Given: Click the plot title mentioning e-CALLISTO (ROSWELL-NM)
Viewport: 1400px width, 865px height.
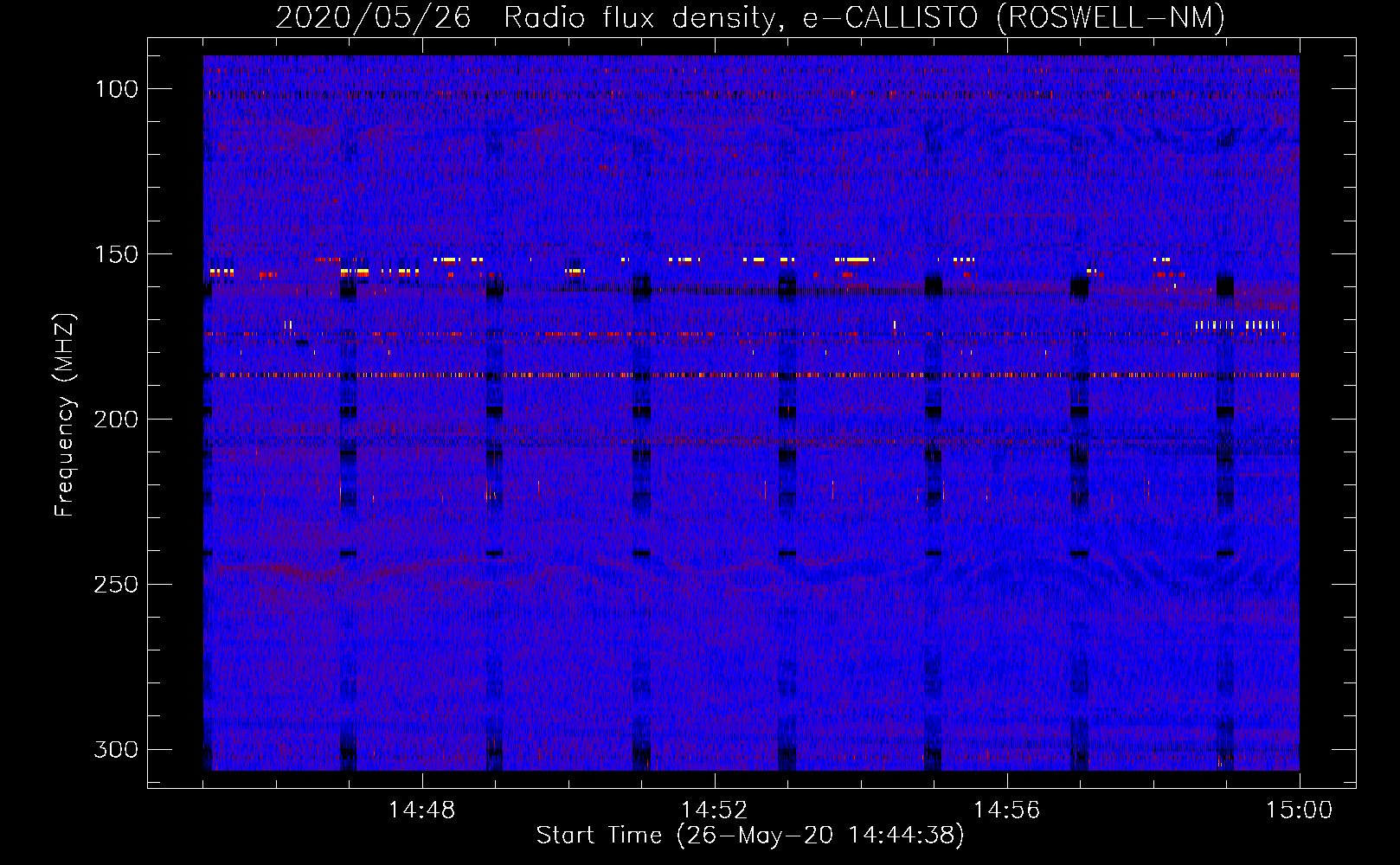Looking at the screenshot, I should tap(750, 17).
